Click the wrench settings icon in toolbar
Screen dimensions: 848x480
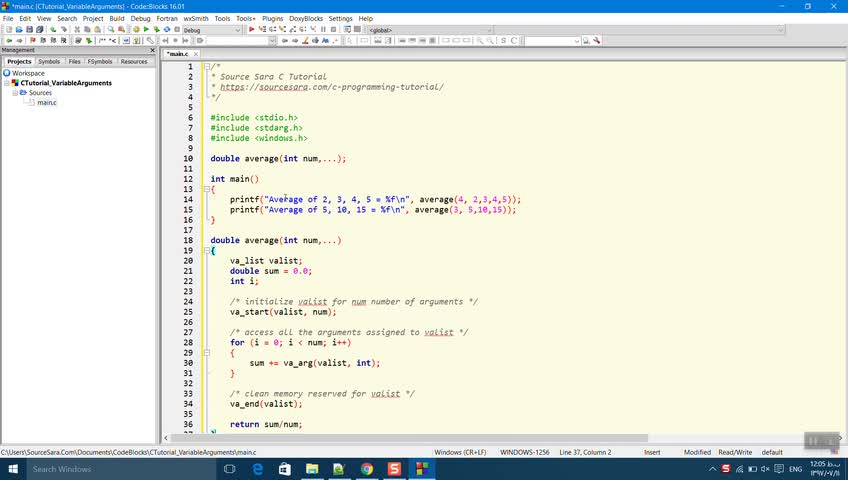[x=597, y=41]
